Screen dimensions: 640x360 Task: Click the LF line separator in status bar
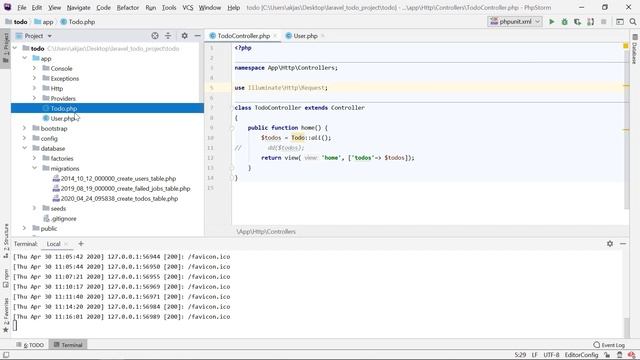click(534, 355)
